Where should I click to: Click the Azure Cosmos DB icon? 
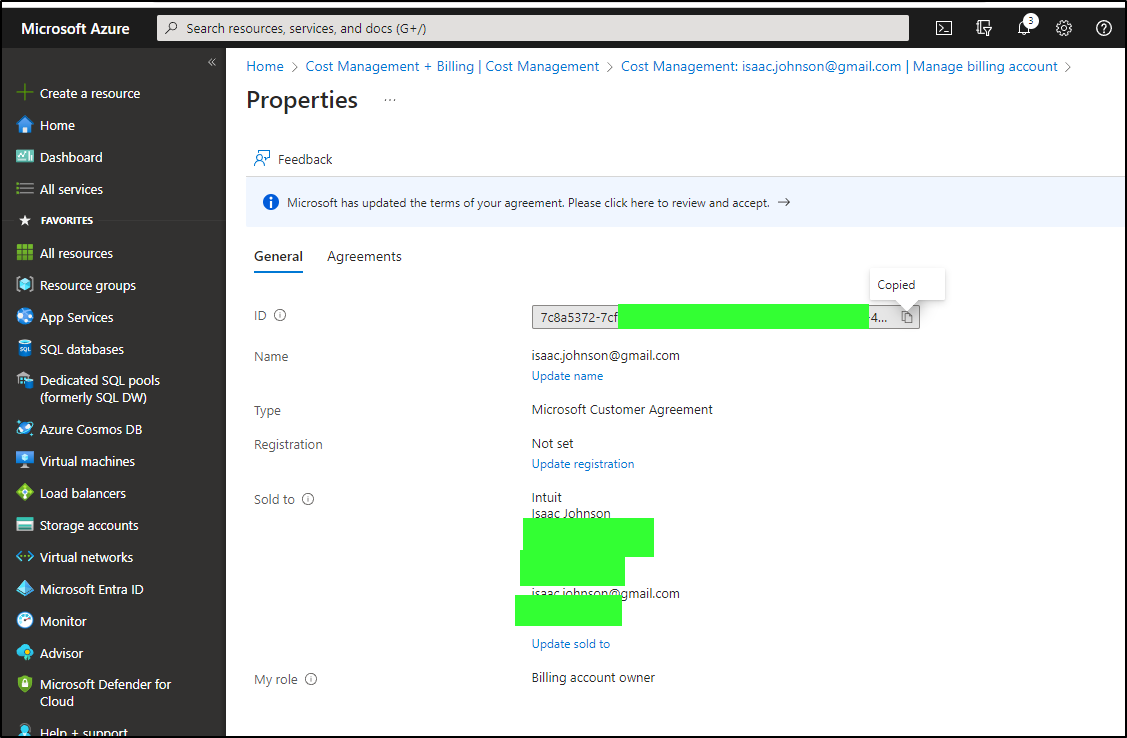click(x=24, y=429)
